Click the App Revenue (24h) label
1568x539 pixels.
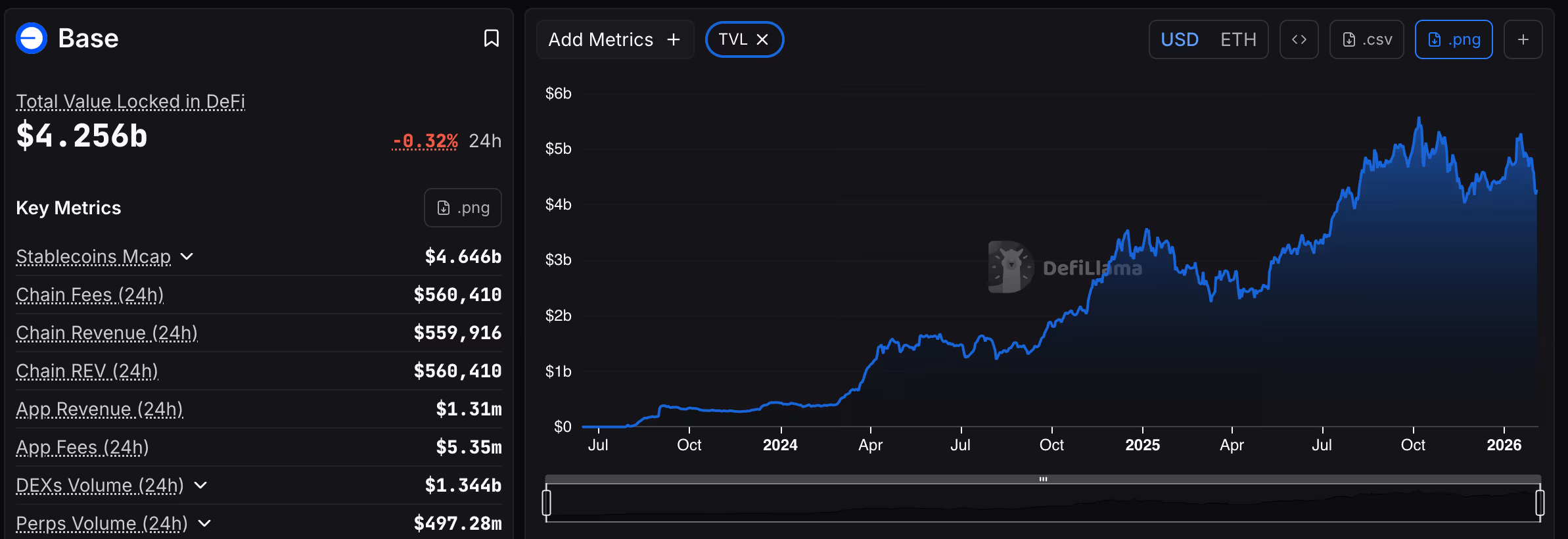click(99, 409)
